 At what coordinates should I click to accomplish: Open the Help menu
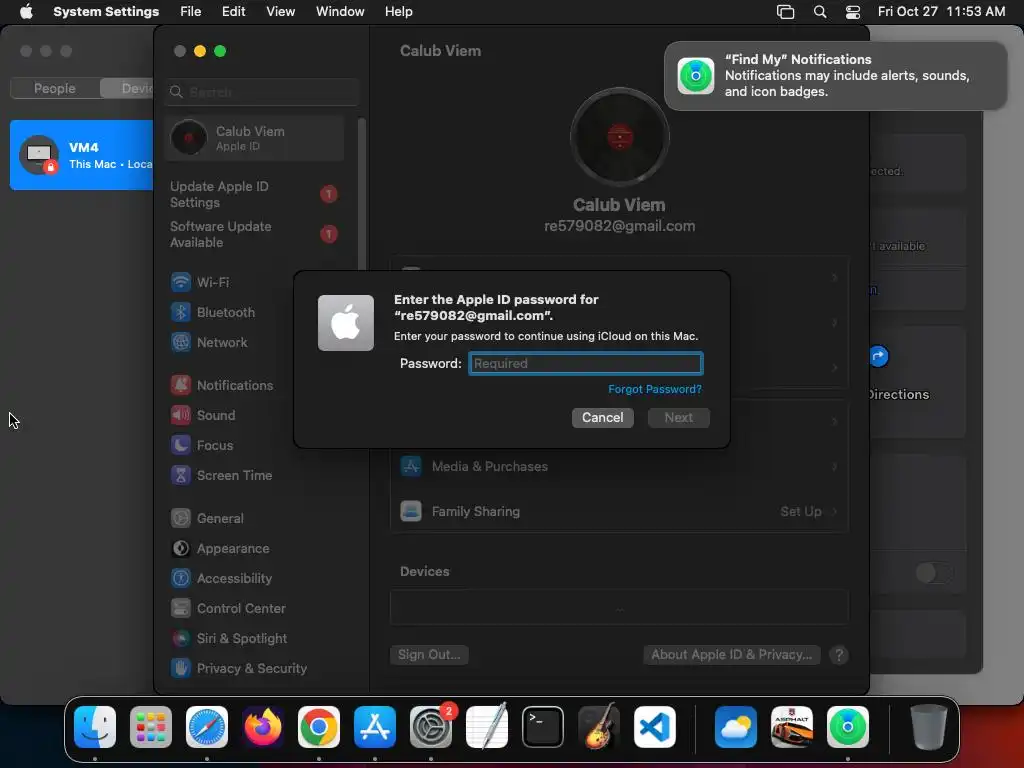pyautogui.click(x=398, y=12)
